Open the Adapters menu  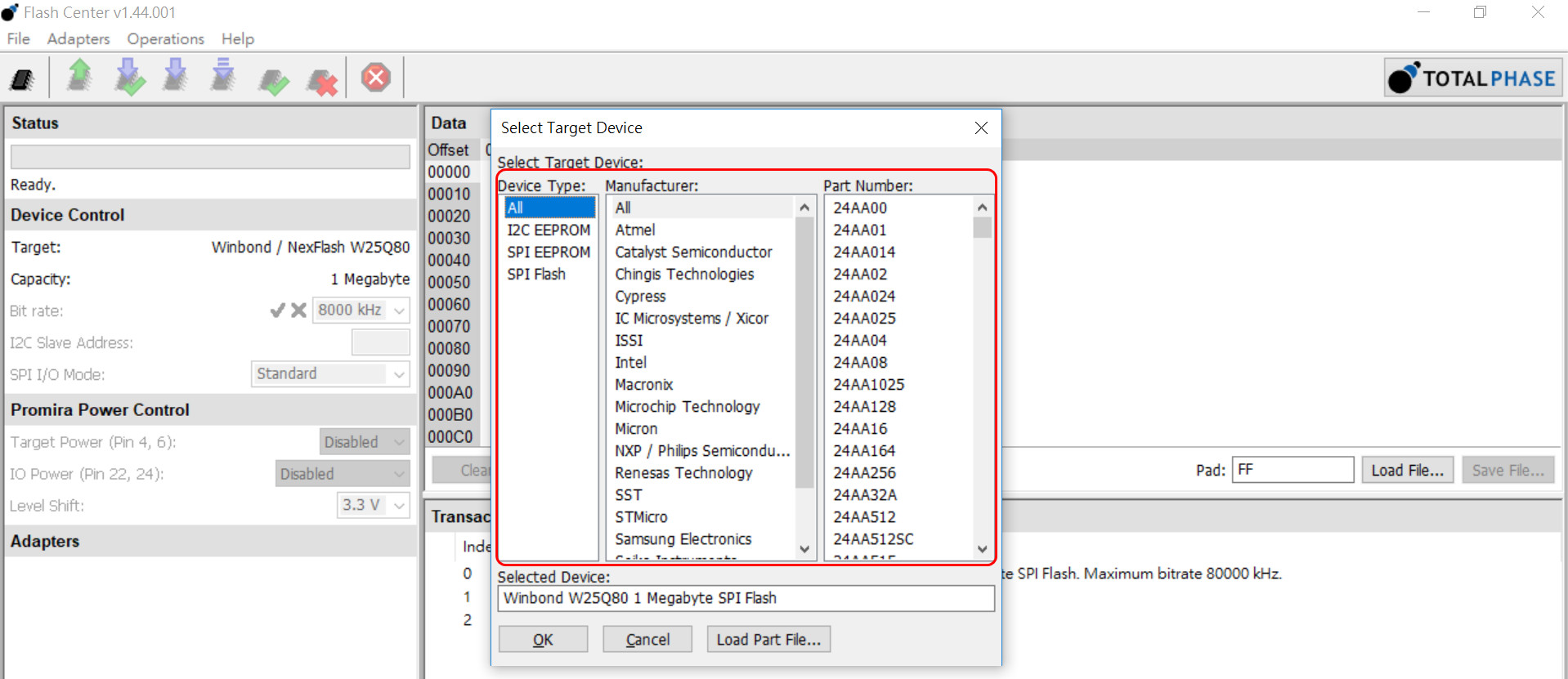[x=78, y=38]
